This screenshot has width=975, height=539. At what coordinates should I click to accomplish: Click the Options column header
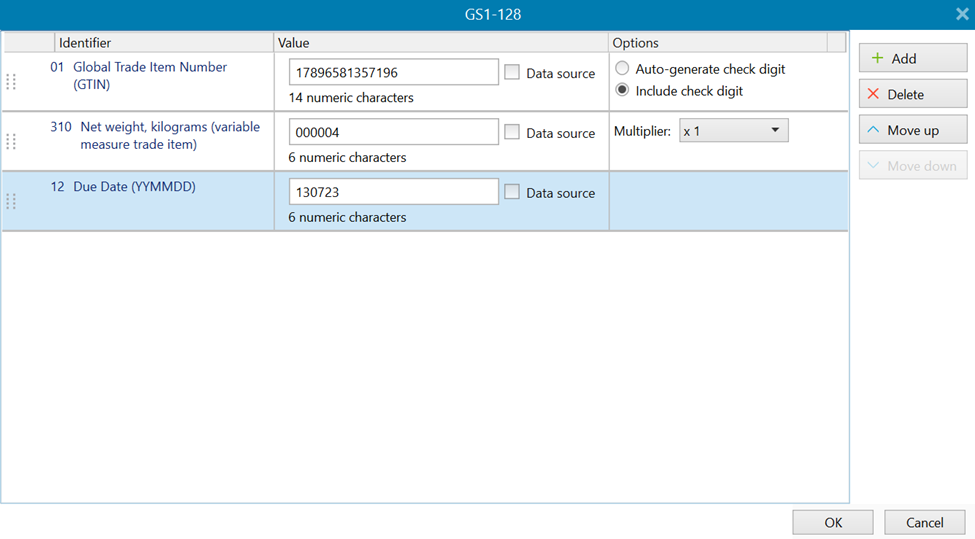point(718,42)
